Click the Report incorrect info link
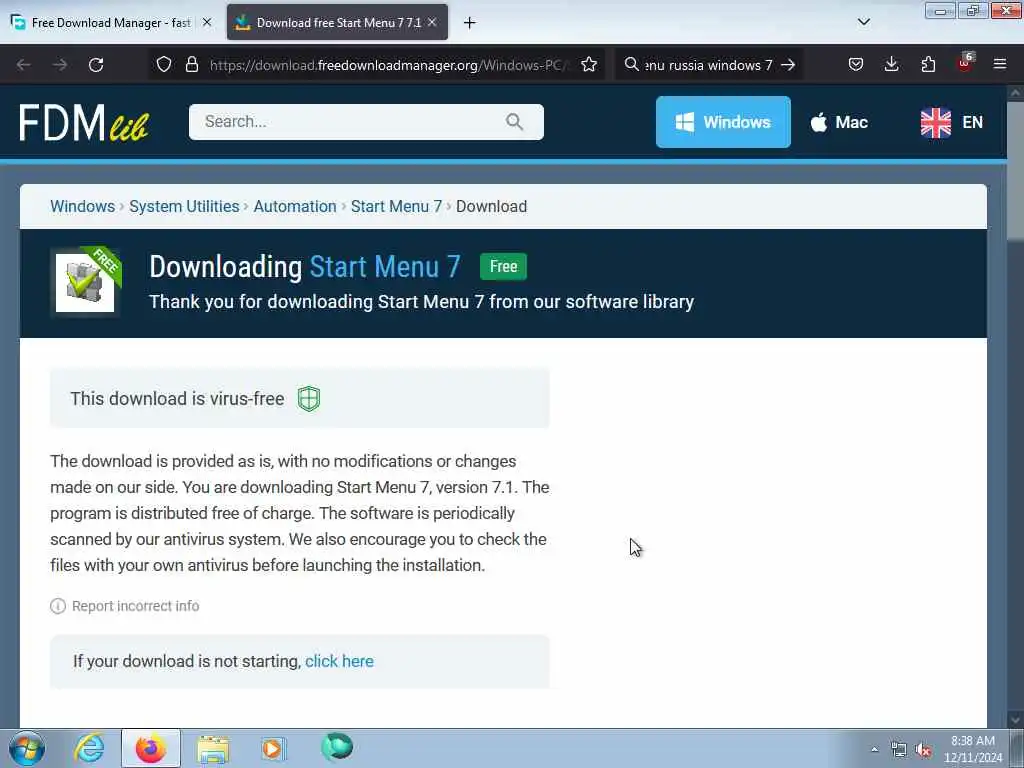This screenshot has width=1024, height=768. [x=135, y=606]
